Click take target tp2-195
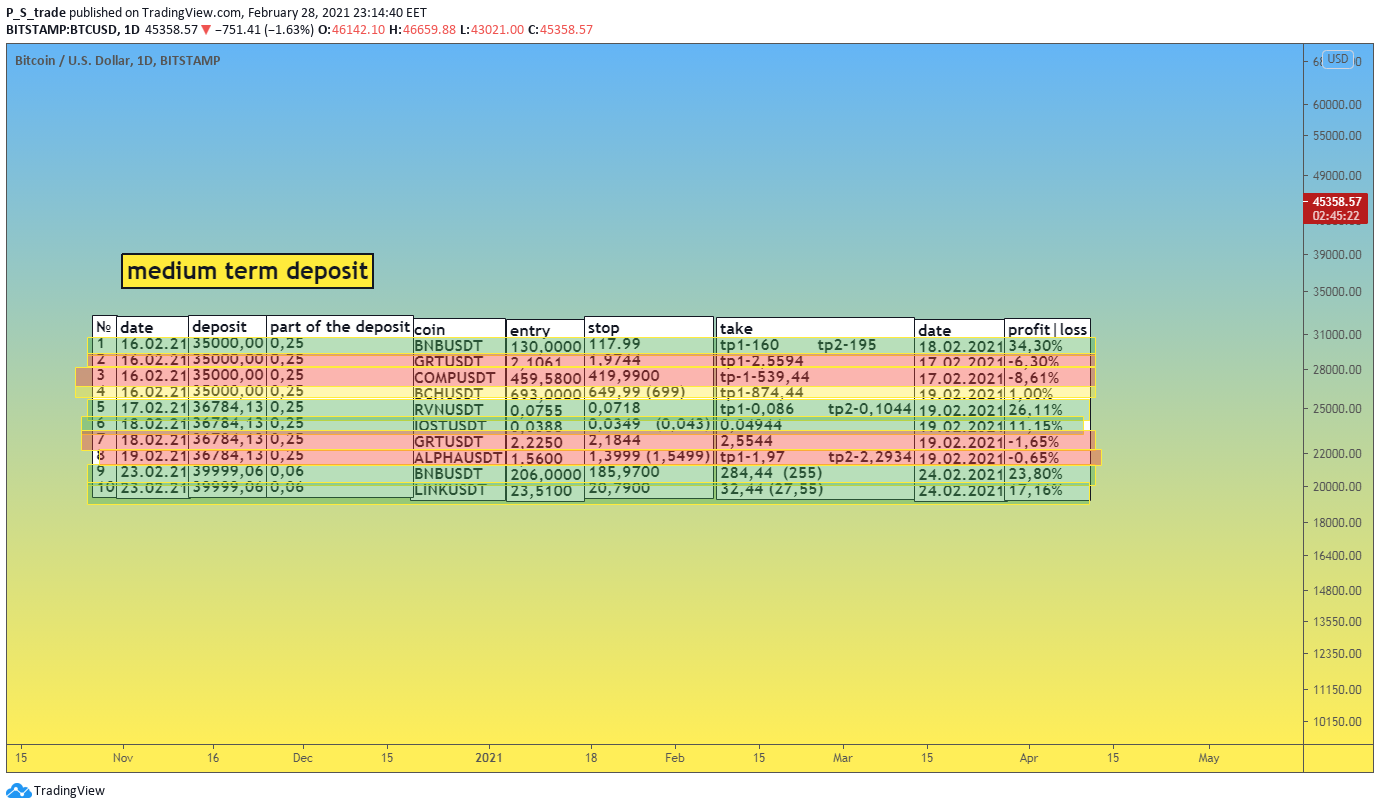The image size is (1380, 809). (x=847, y=345)
